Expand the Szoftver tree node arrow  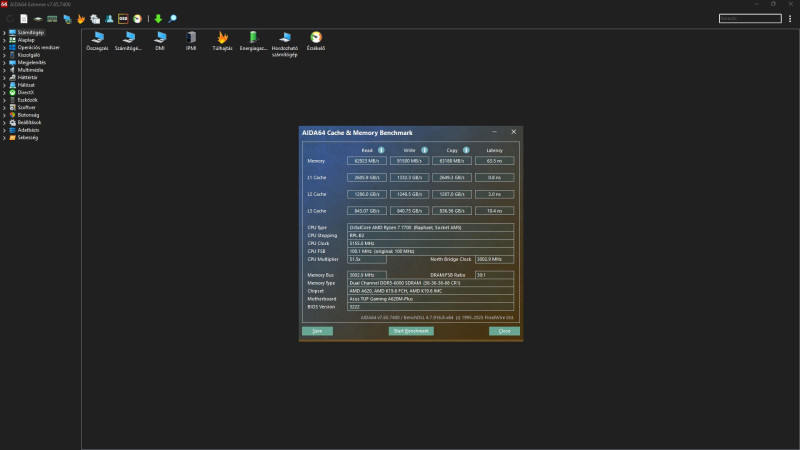pyautogui.click(x=5, y=108)
